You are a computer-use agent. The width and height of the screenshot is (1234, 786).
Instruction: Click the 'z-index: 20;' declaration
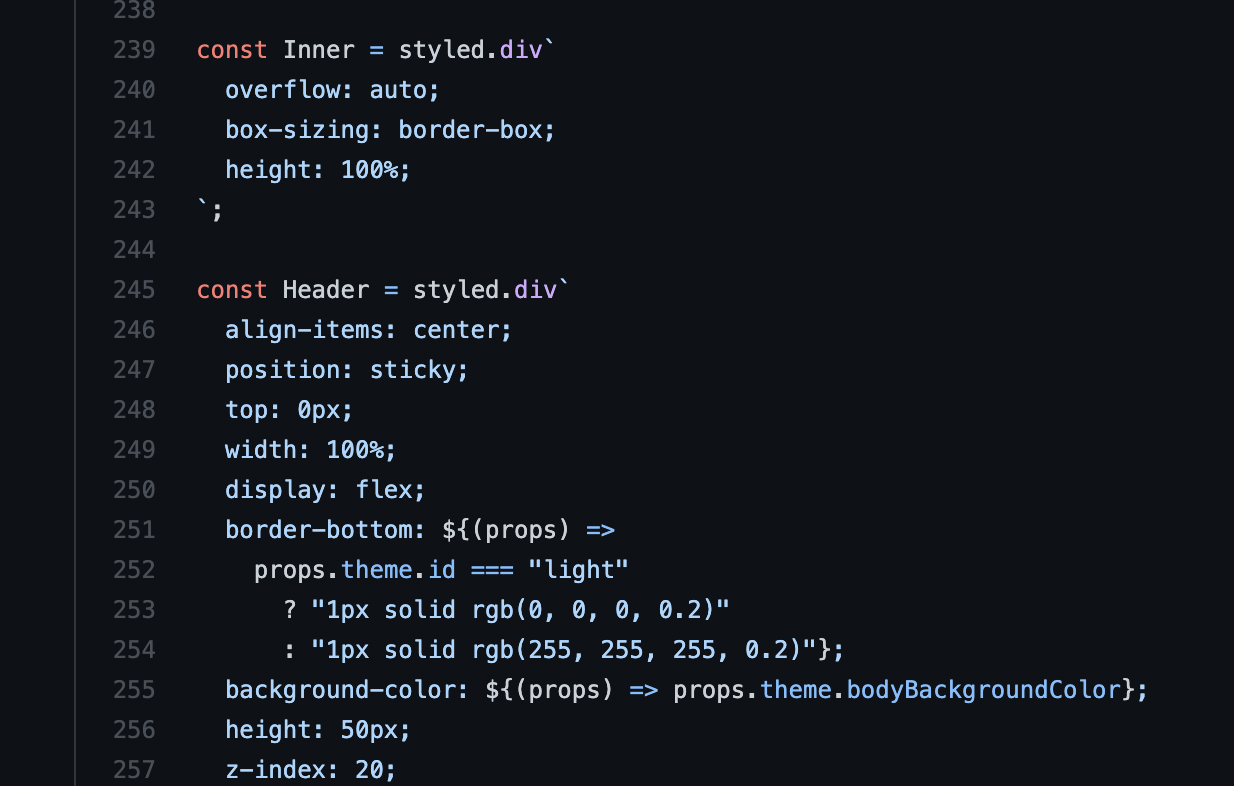point(311,770)
